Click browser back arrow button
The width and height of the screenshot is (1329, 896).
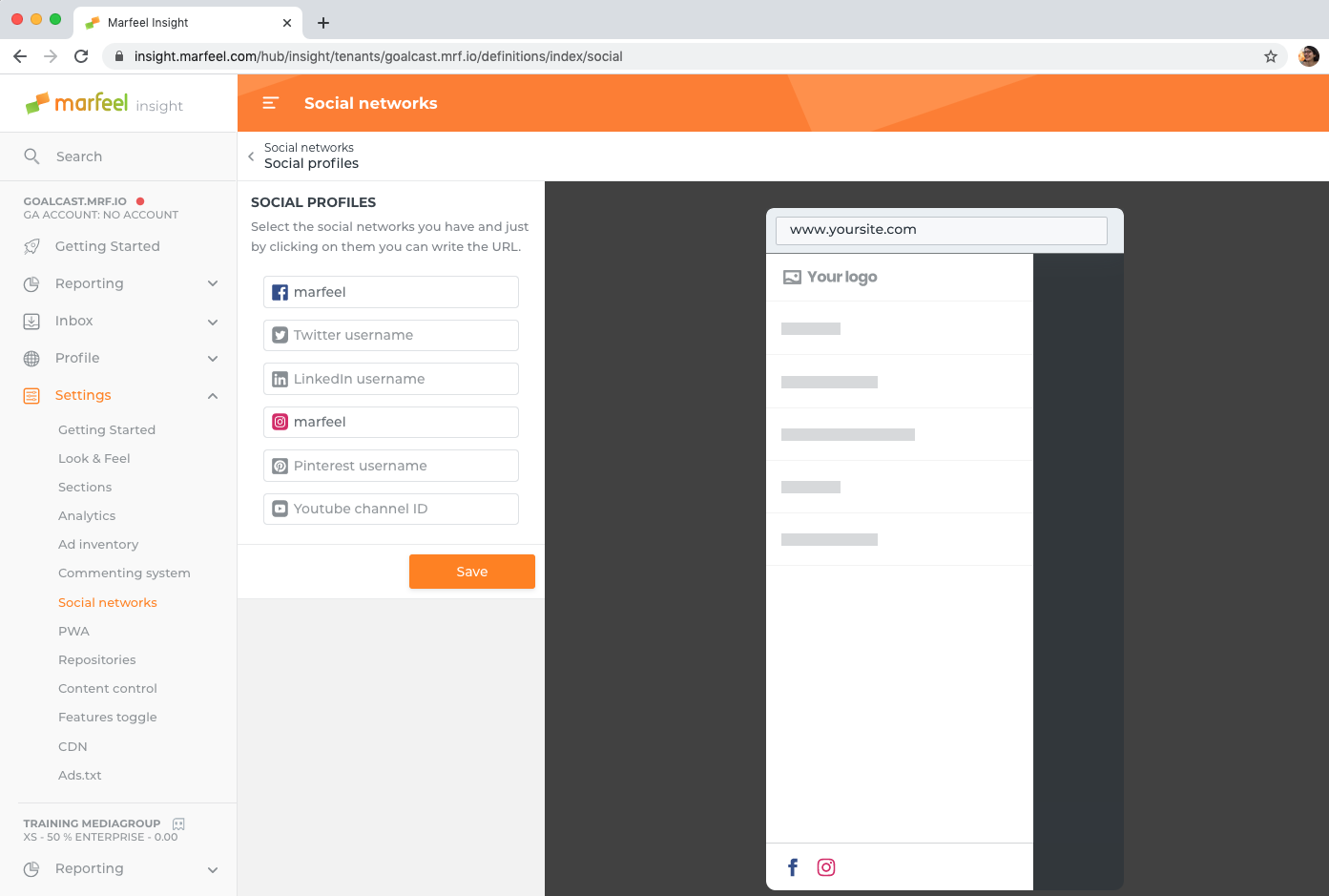(x=20, y=56)
